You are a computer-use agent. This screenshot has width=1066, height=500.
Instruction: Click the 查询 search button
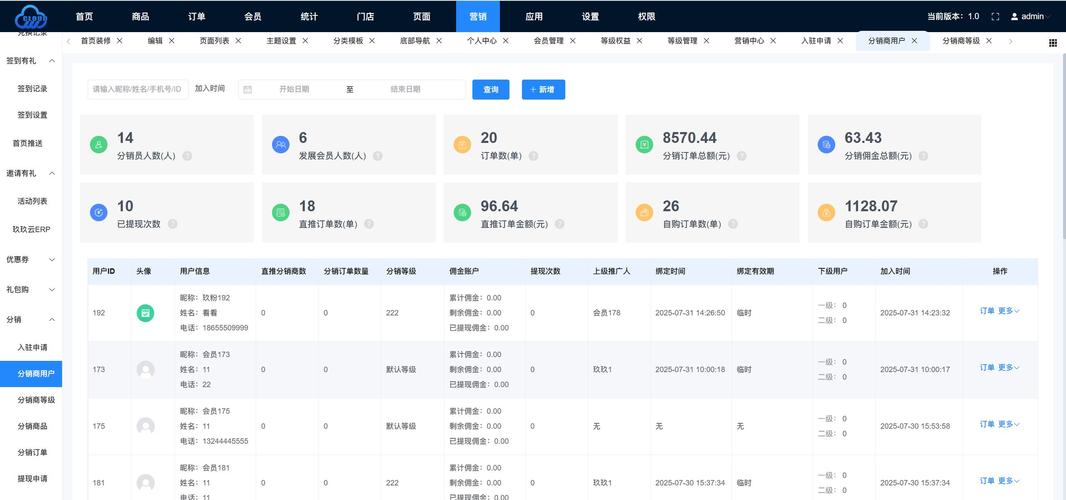point(491,89)
